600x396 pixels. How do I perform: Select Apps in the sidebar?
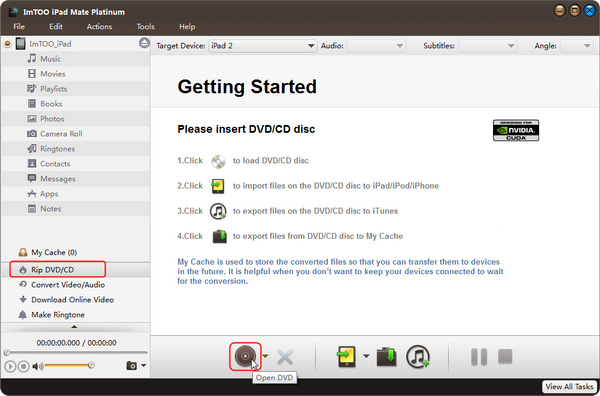point(75,194)
